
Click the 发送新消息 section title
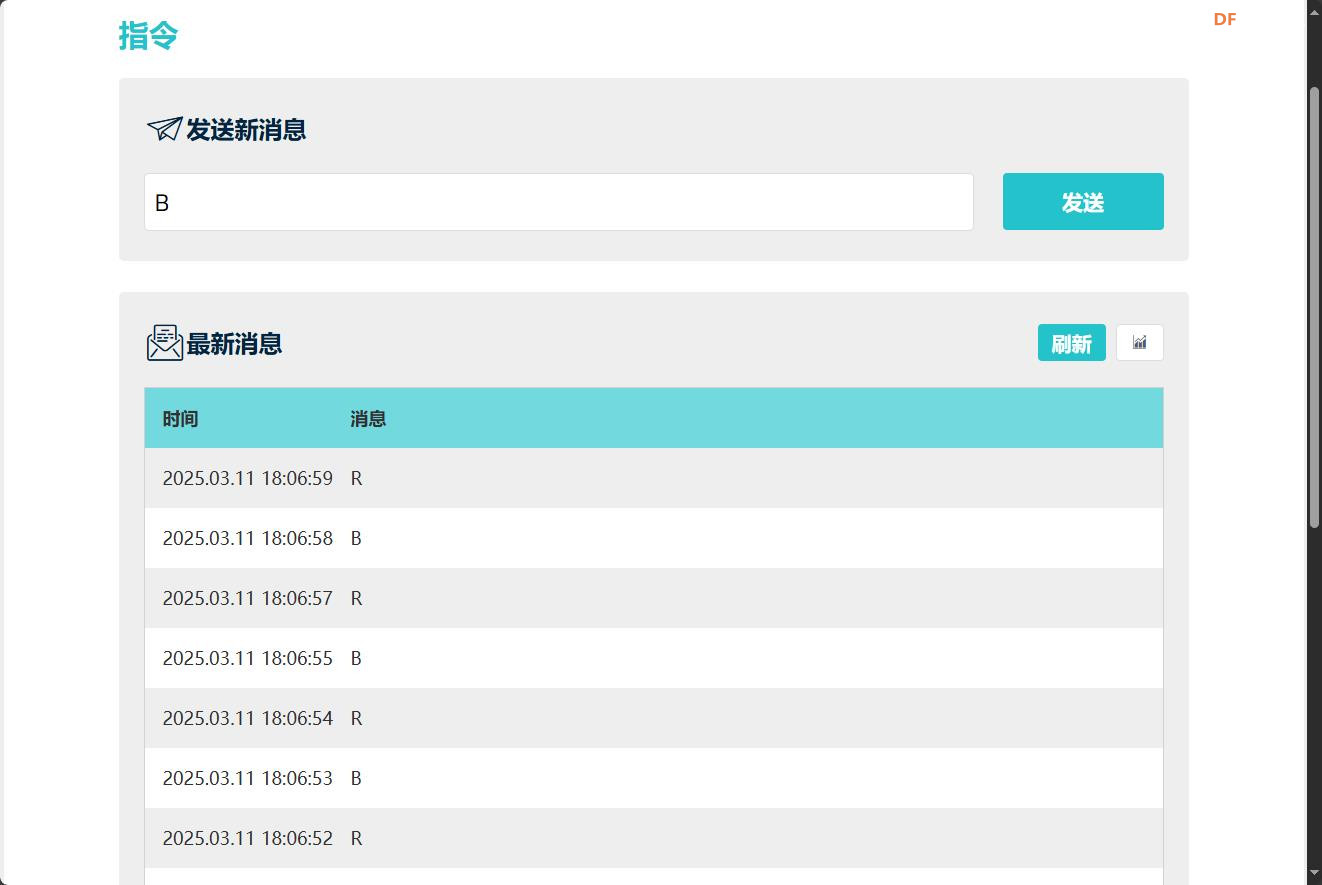click(x=246, y=130)
